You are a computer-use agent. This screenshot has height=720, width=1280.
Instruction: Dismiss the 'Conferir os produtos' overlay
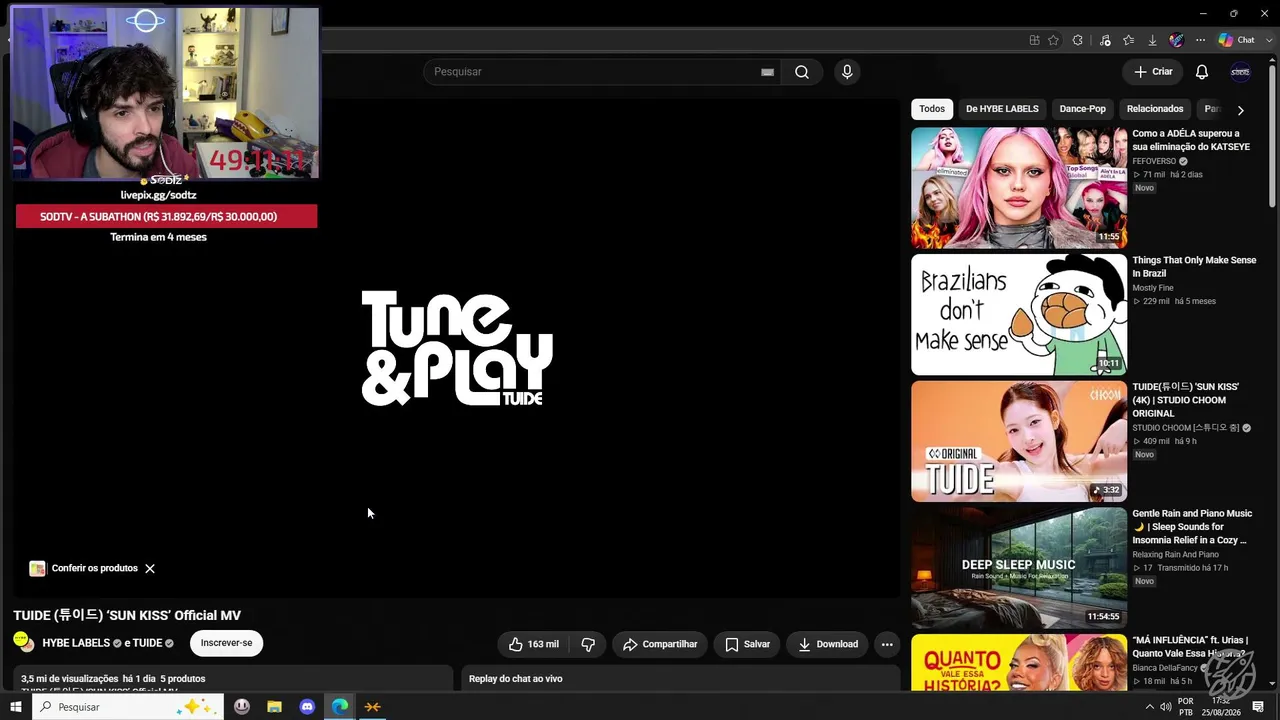[x=150, y=569]
